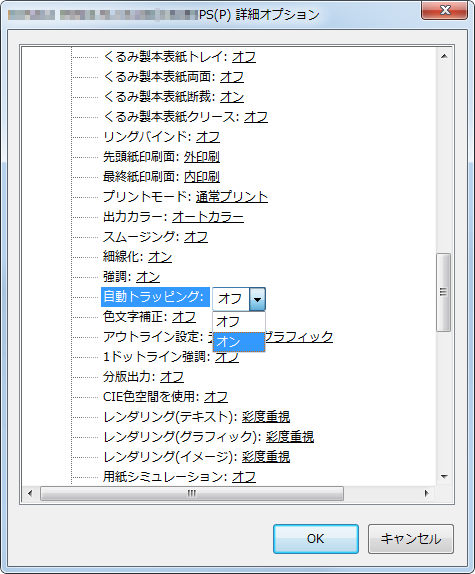The image size is (475, 574).
Task: Select the レンダリング(テキスト) label
Action: tap(170, 417)
